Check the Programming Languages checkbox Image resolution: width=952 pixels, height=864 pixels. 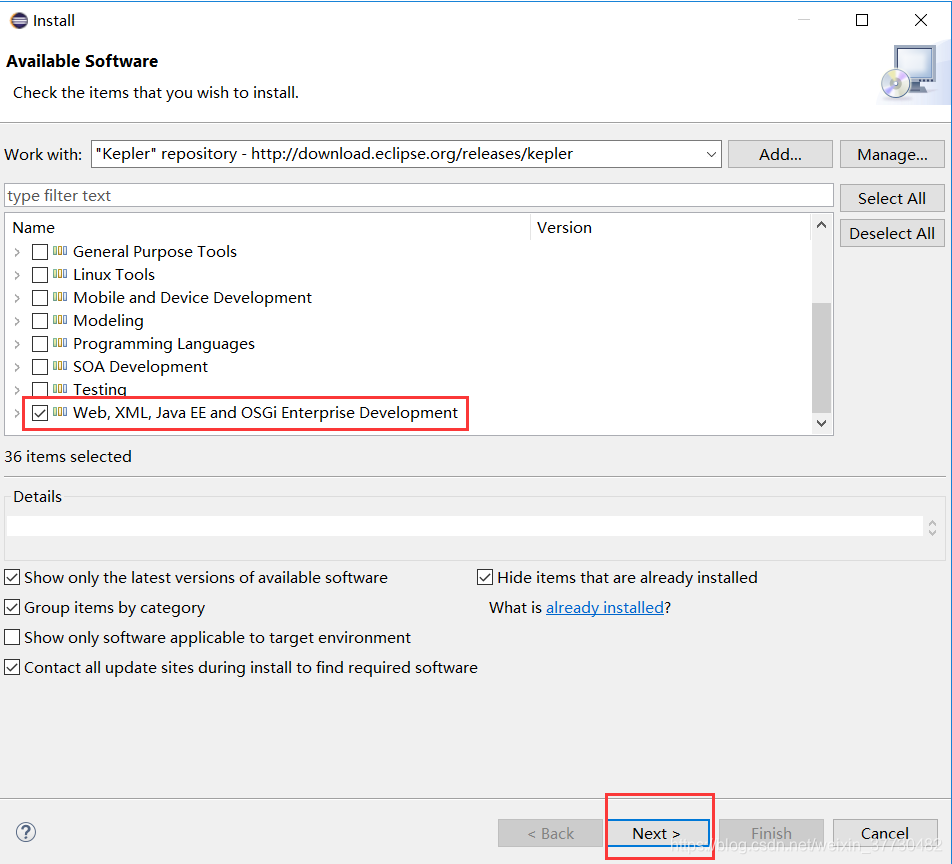coord(40,344)
